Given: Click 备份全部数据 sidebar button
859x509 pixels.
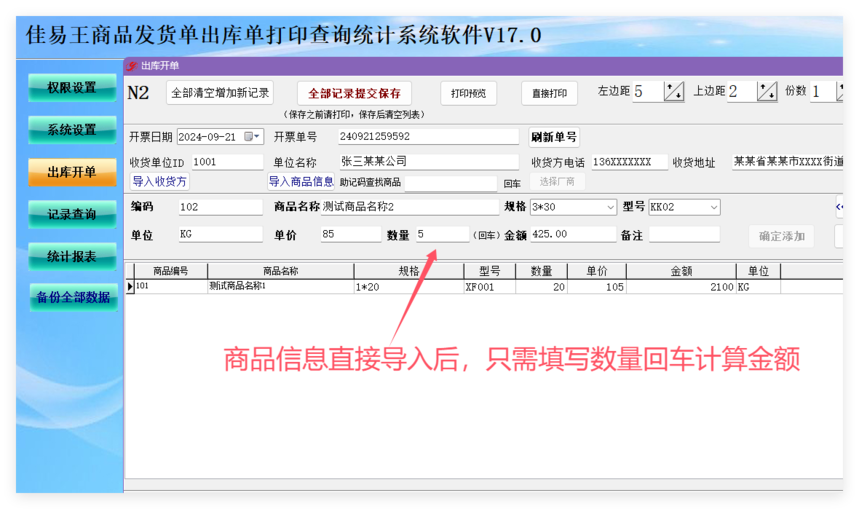Looking at the screenshot, I should coord(73,298).
